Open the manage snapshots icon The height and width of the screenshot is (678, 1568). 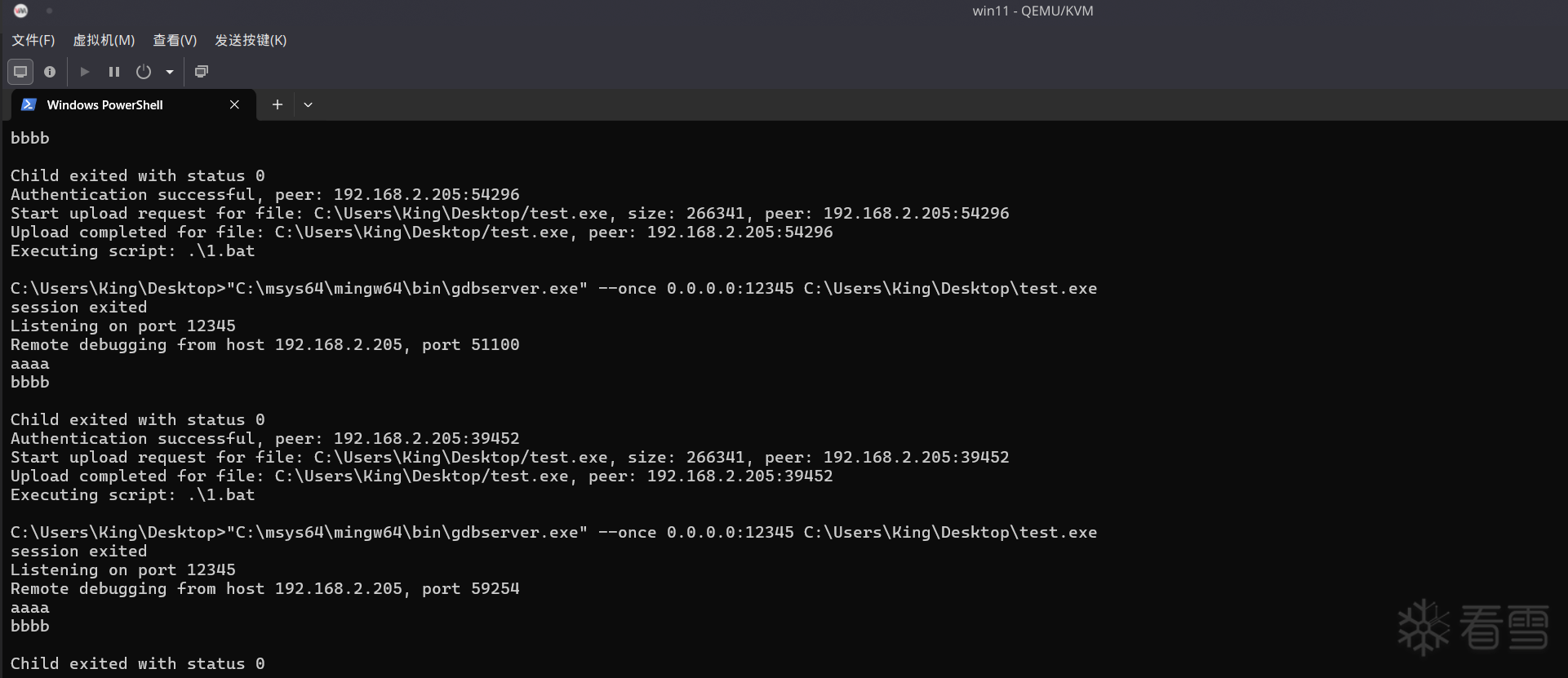(202, 72)
